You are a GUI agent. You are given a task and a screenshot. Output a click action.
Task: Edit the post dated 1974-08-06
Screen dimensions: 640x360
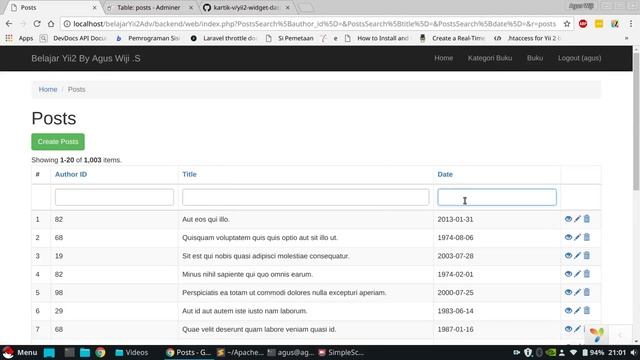point(578,238)
